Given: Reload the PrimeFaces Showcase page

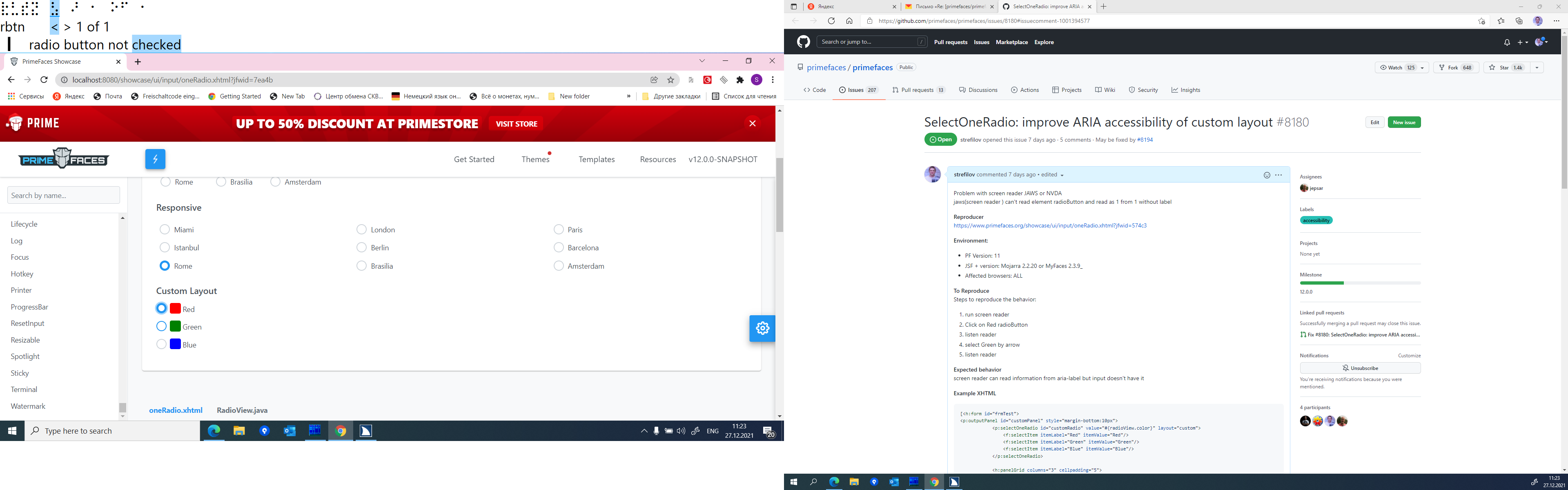Looking at the screenshot, I should point(43,79).
